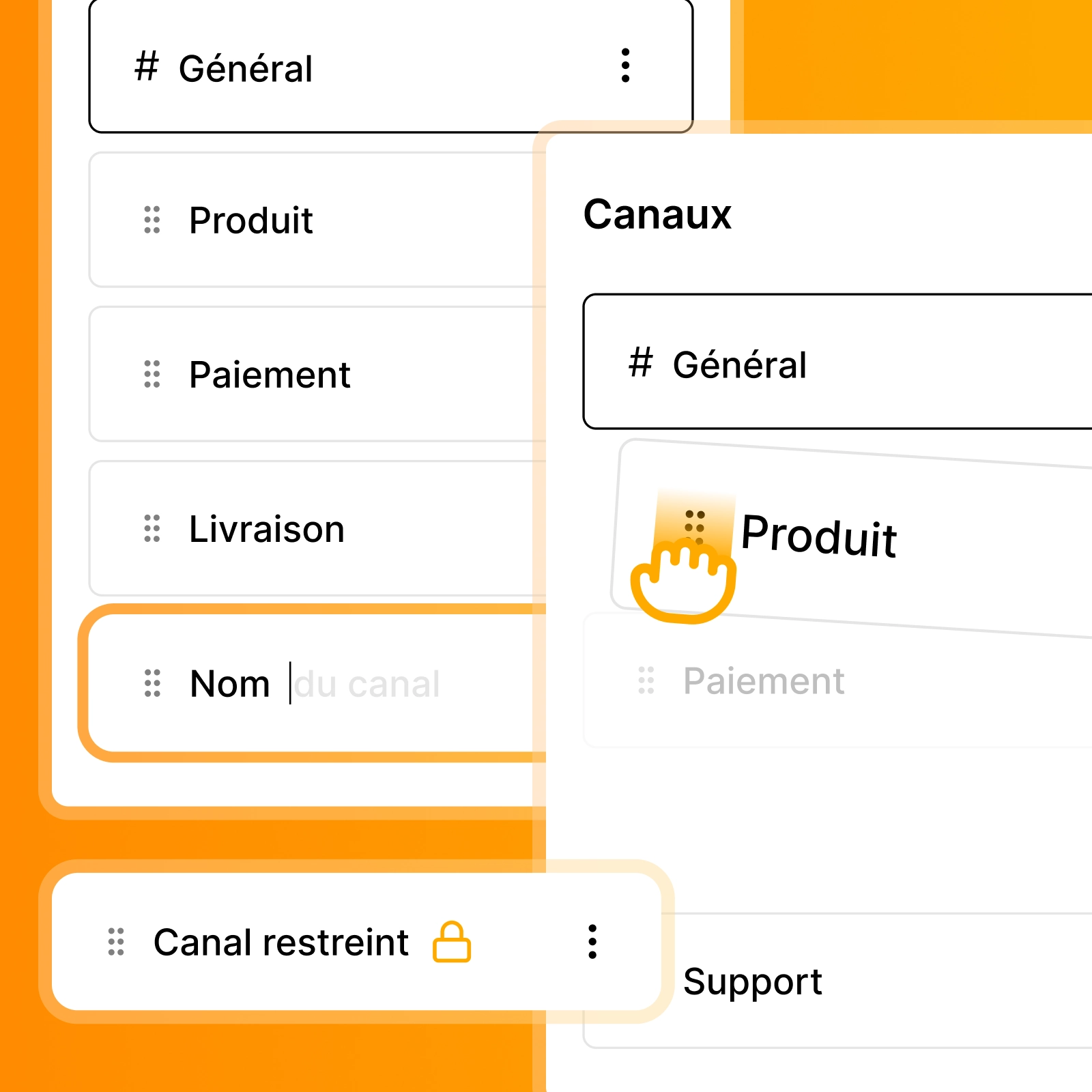Select the Produit channel in left list

tap(251, 220)
